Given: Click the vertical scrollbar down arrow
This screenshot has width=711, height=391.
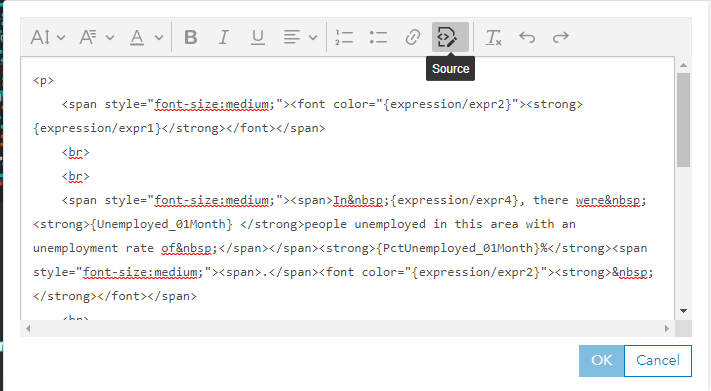Looking at the screenshot, I should click(x=683, y=311).
